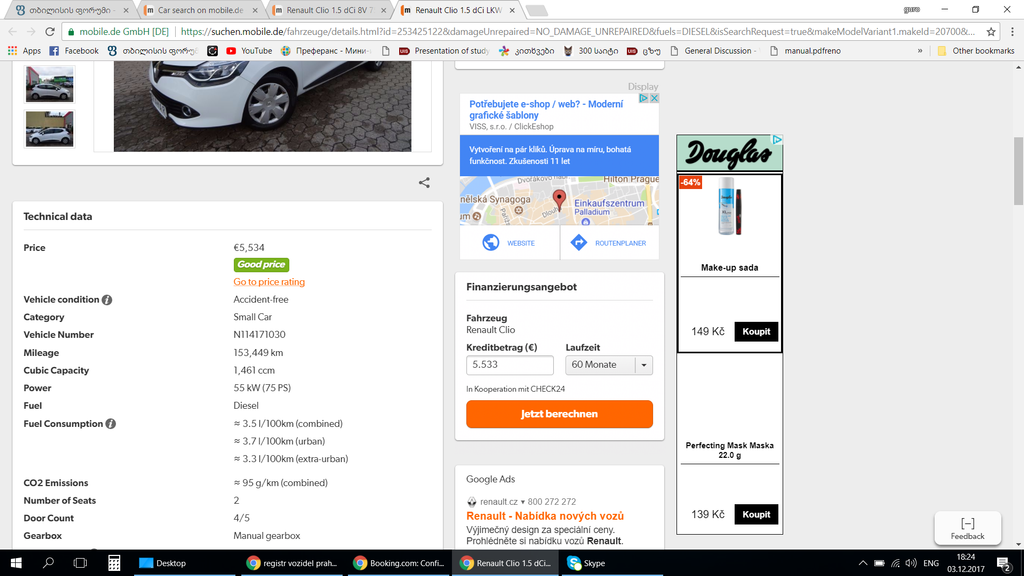
Task: Go back with the browser back arrow
Action: pyautogui.click(x=13, y=31)
